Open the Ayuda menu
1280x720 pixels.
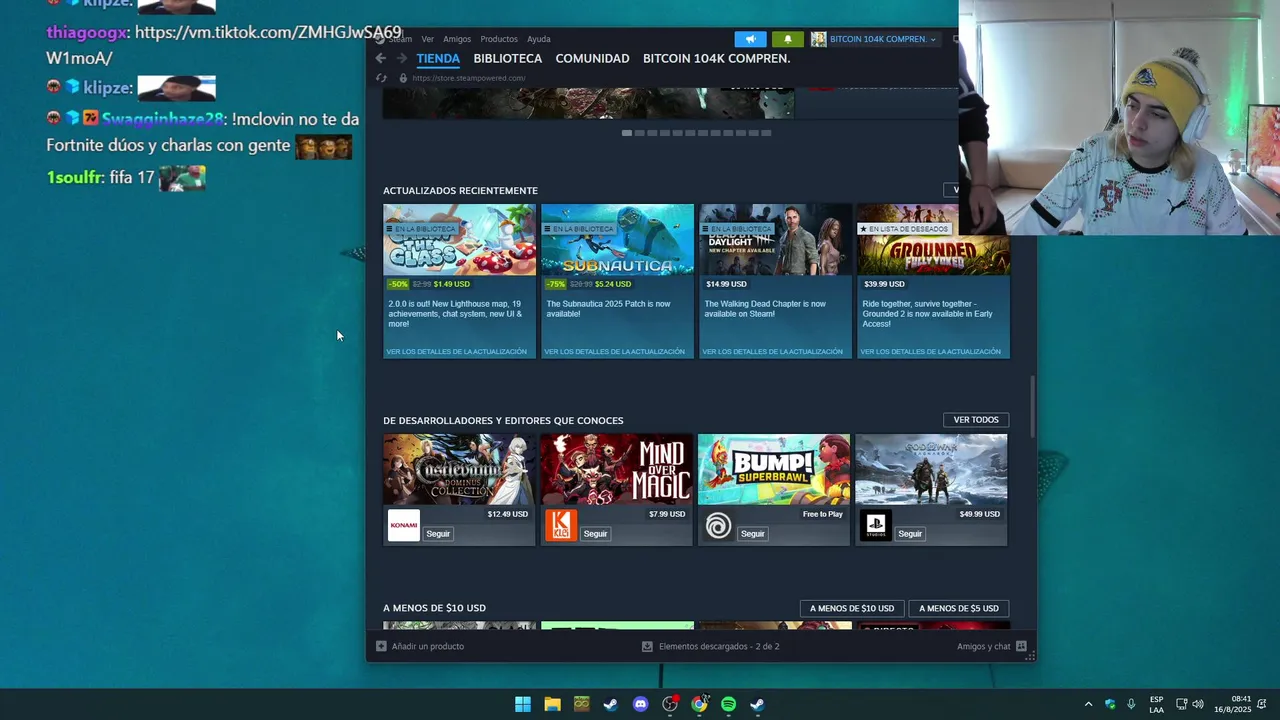click(539, 39)
